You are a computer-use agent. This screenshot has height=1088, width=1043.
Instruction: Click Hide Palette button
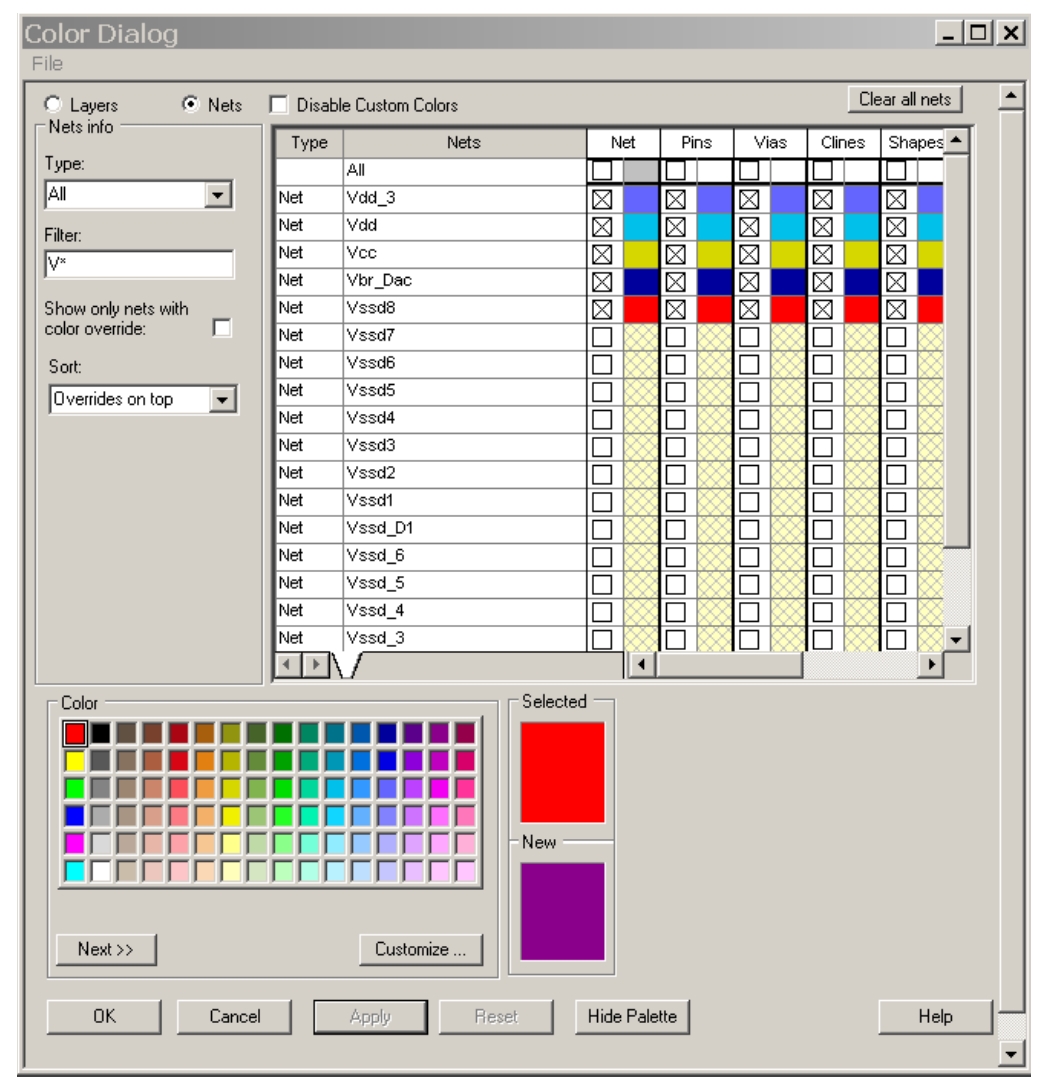[632, 1017]
